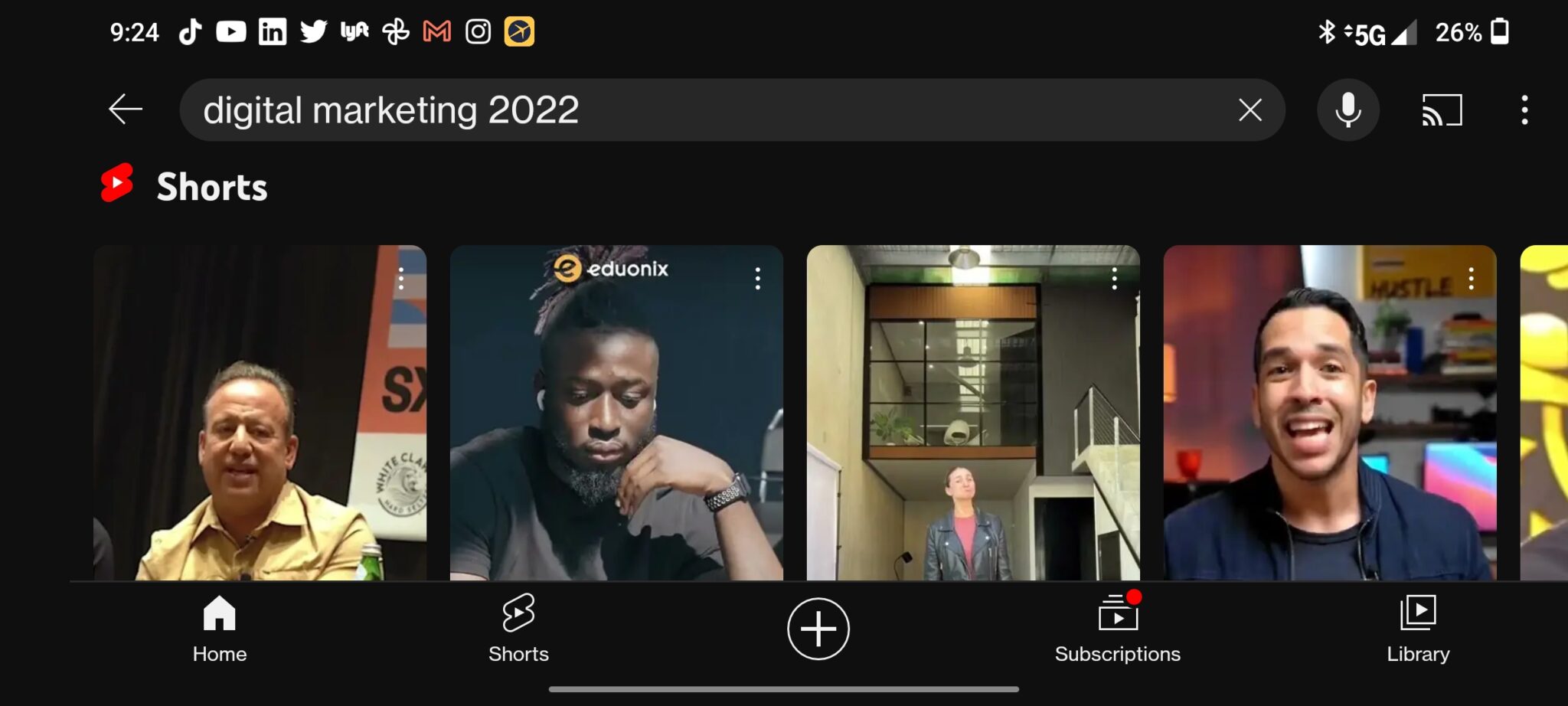
Task: Switch to the Home tab
Action: click(220, 629)
